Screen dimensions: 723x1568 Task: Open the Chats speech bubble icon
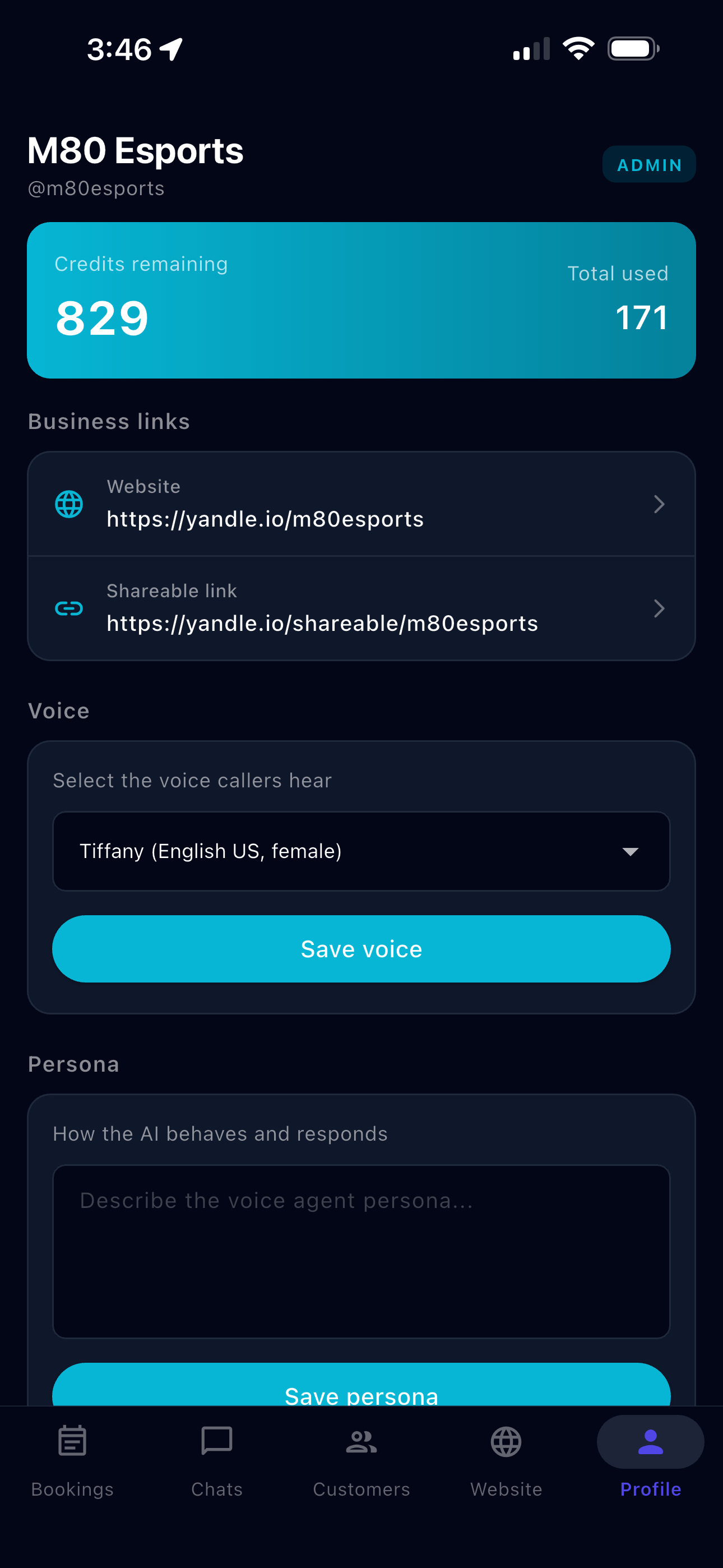pos(217,1441)
